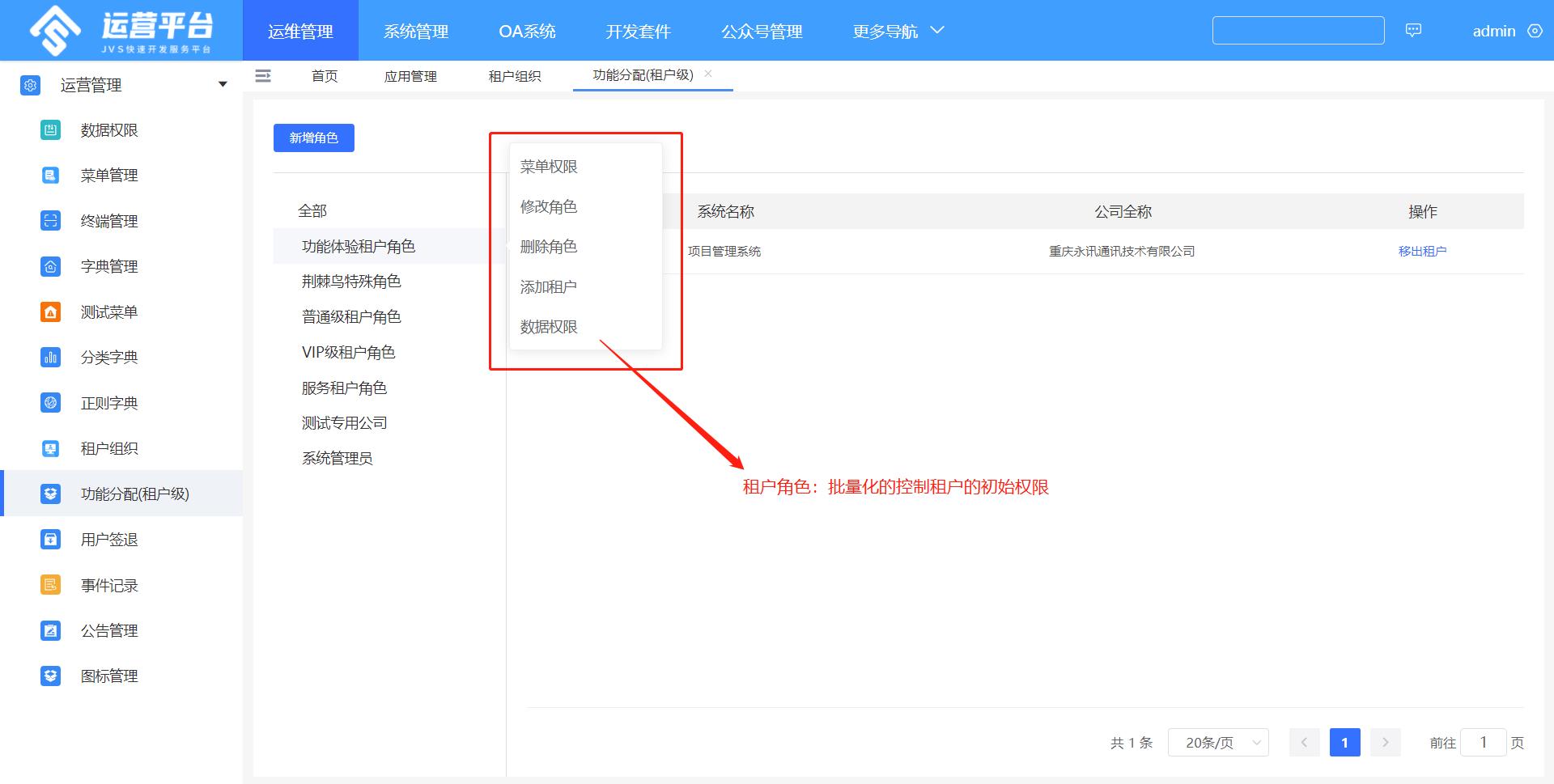
Task: Open the OA系统 top navigation
Action: click(527, 31)
